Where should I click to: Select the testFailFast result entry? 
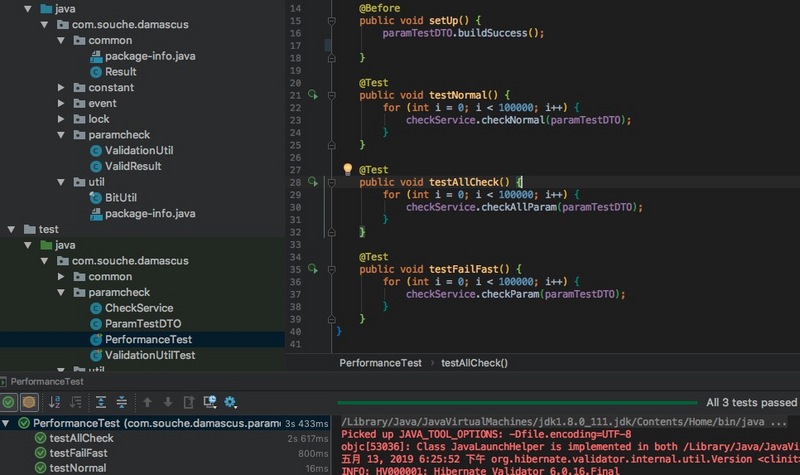[x=77, y=453]
